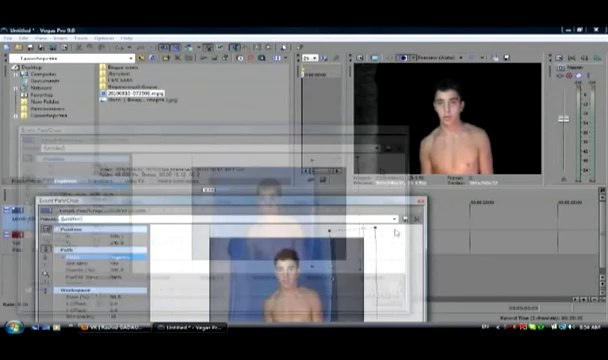Open the Overlays dropdown in preview toolbar
The height and width of the screenshot is (360, 608).
point(482,58)
